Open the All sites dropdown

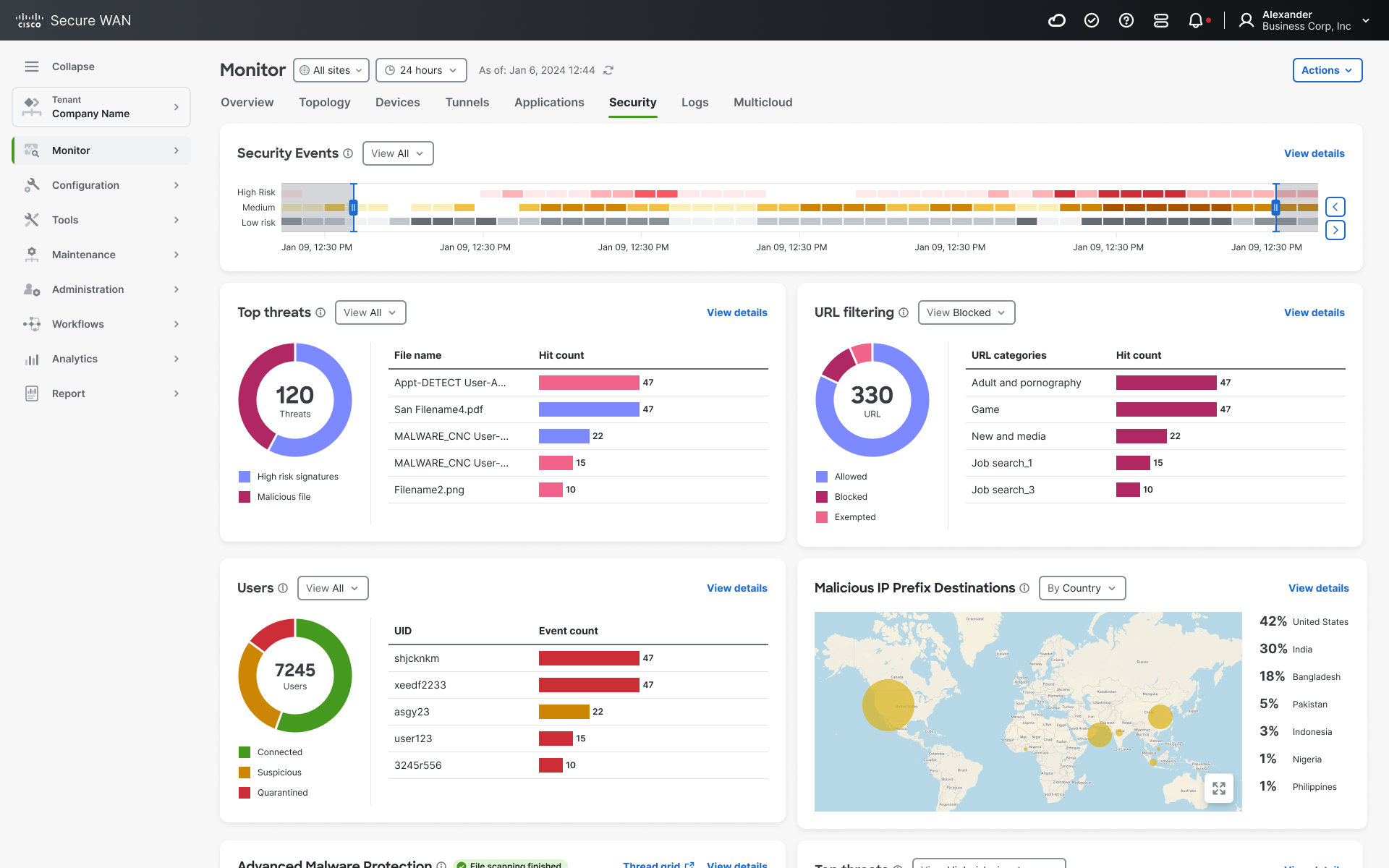pyautogui.click(x=331, y=70)
